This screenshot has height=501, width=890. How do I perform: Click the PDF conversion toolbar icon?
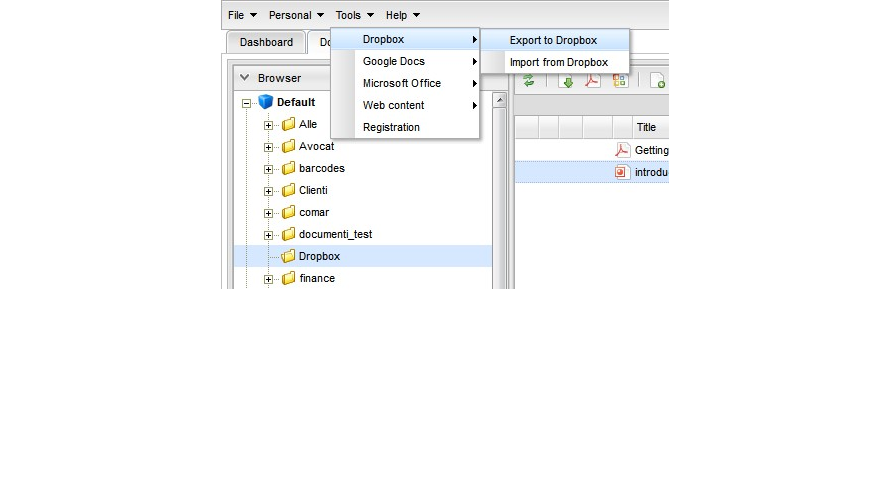click(x=593, y=81)
